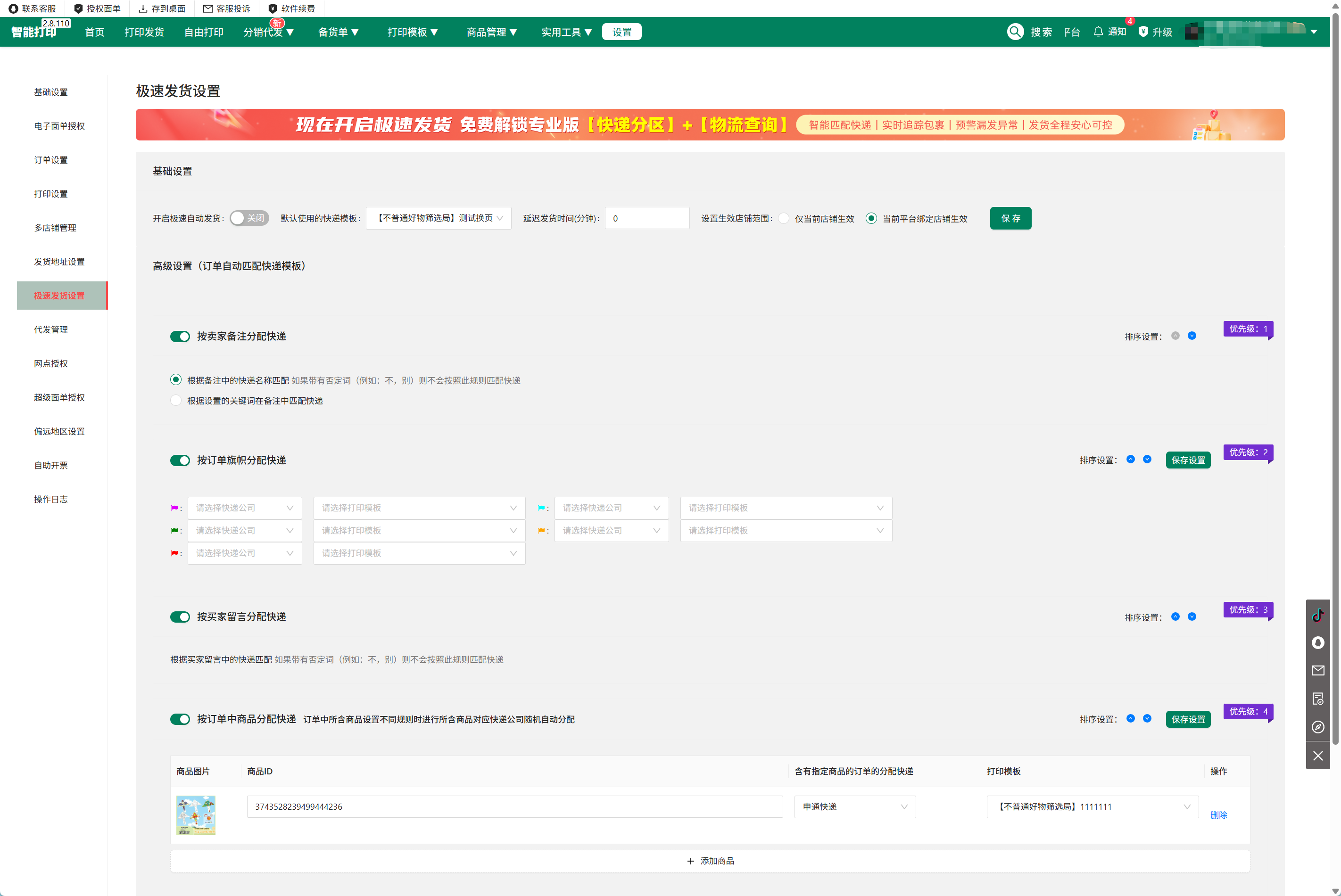This screenshot has width=1341, height=896.
Task: Move 按买家留言分配快递 down in priority
Action: click(1192, 617)
